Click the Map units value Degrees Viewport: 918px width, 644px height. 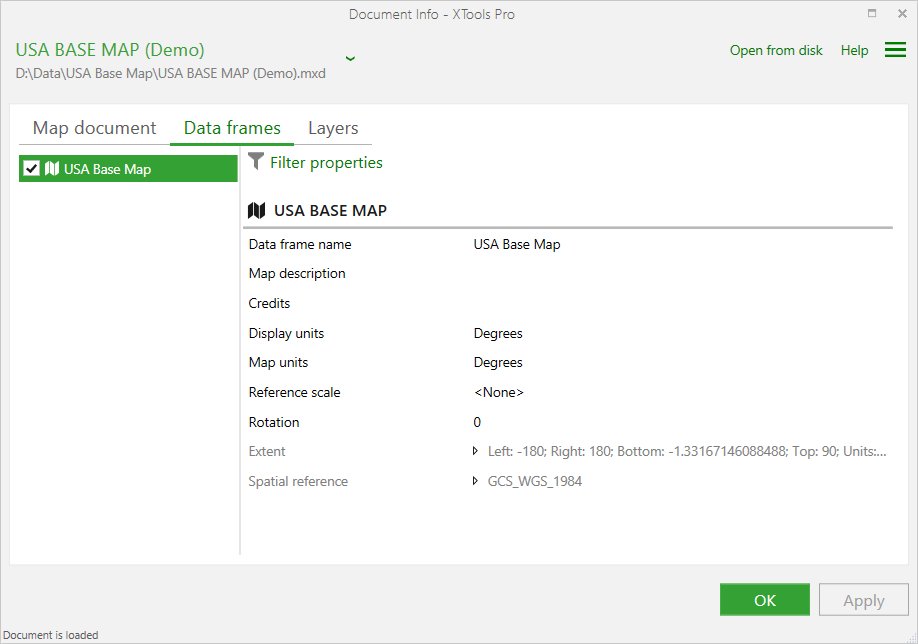[x=498, y=362]
